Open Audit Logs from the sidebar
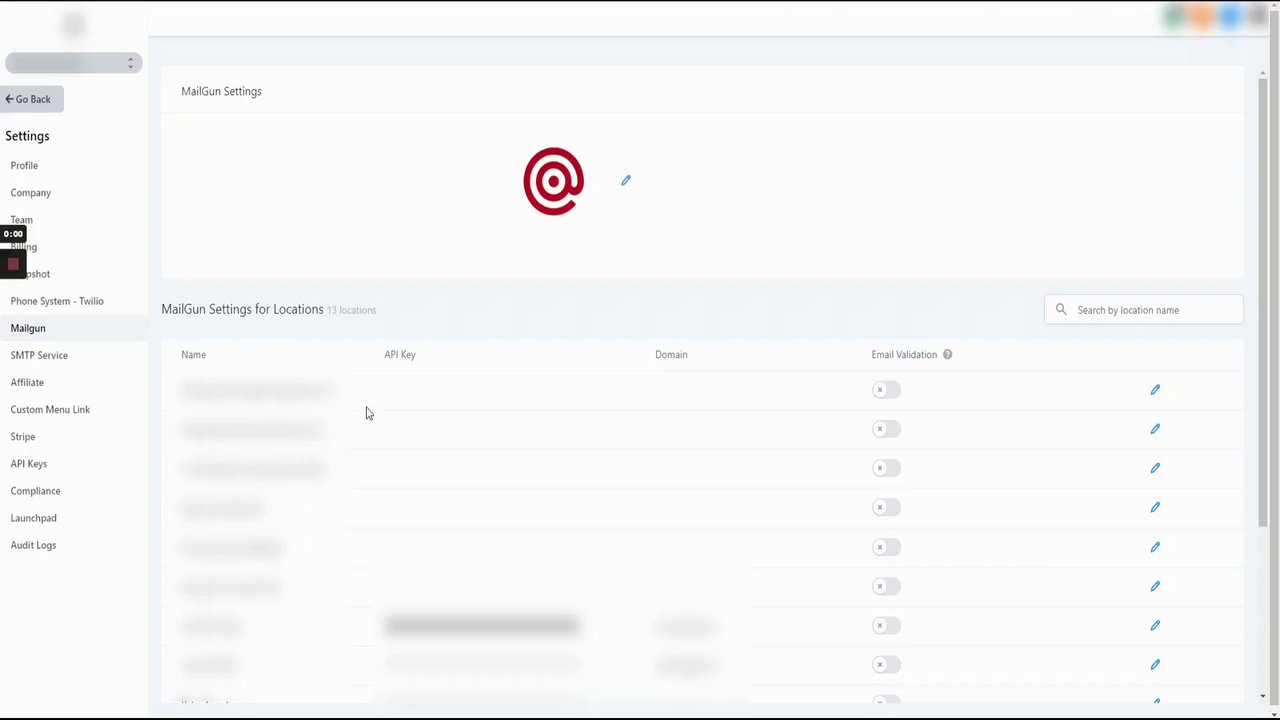Image resolution: width=1280 pixels, height=720 pixels. tap(33, 545)
